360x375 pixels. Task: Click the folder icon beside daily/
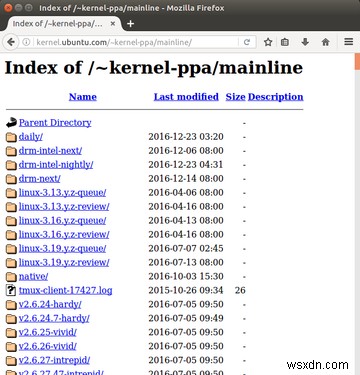[x=11, y=137]
